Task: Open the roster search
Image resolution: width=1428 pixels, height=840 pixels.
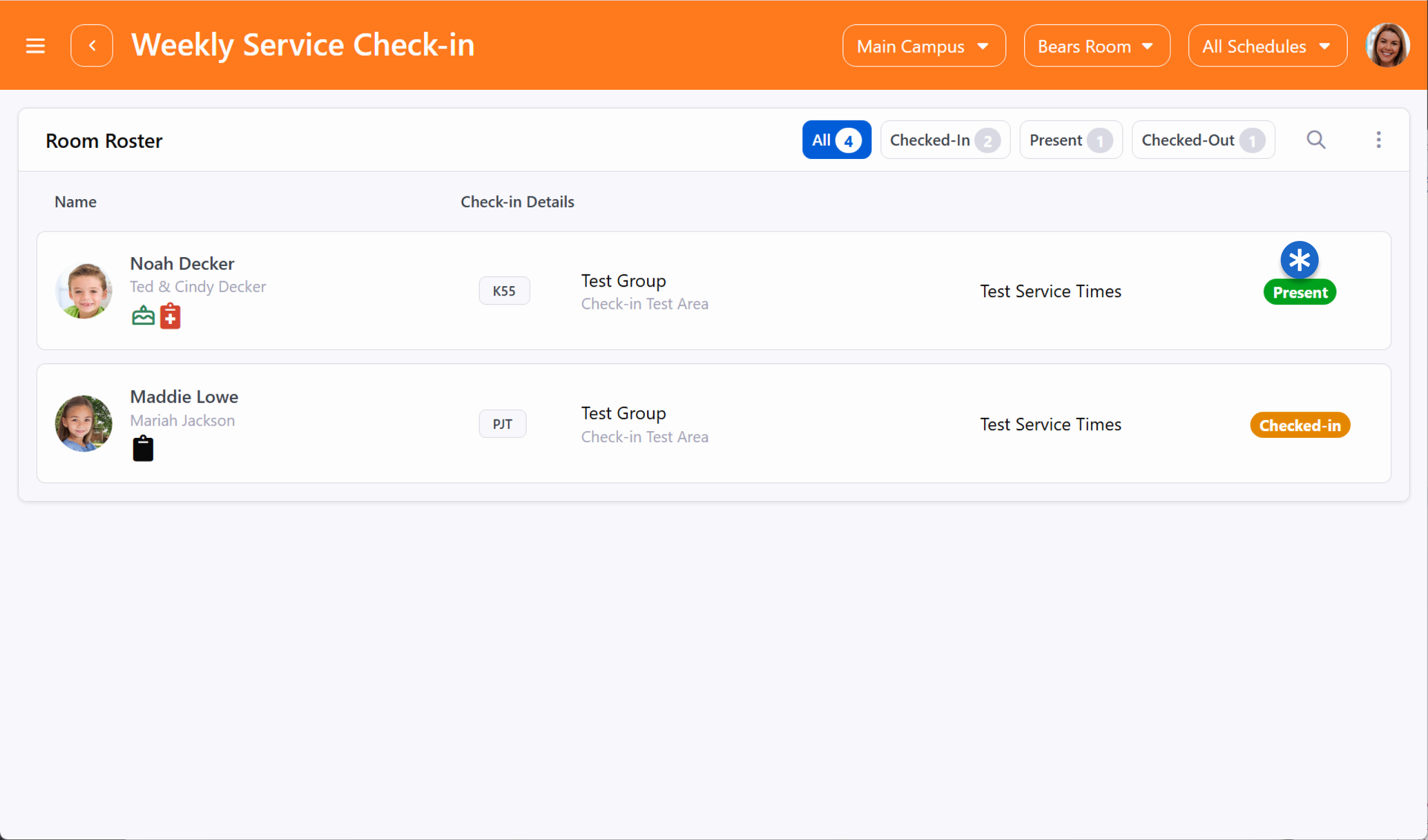Action: (1316, 139)
